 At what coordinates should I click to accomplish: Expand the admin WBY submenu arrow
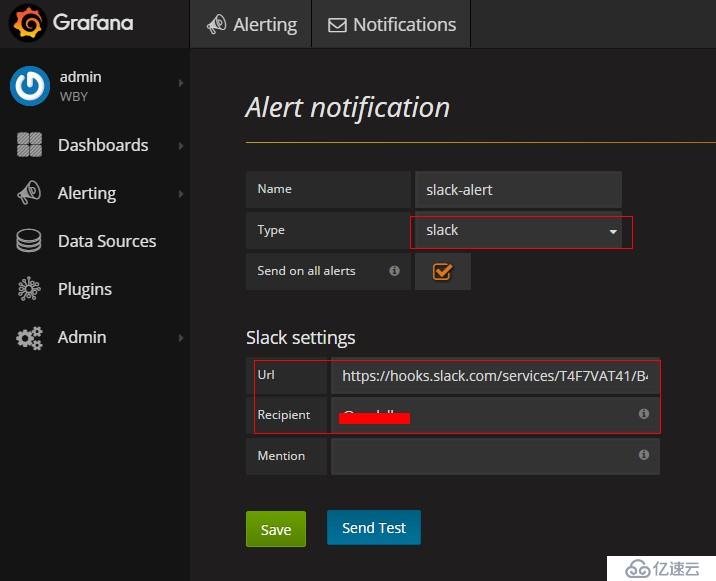pyautogui.click(x=181, y=83)
